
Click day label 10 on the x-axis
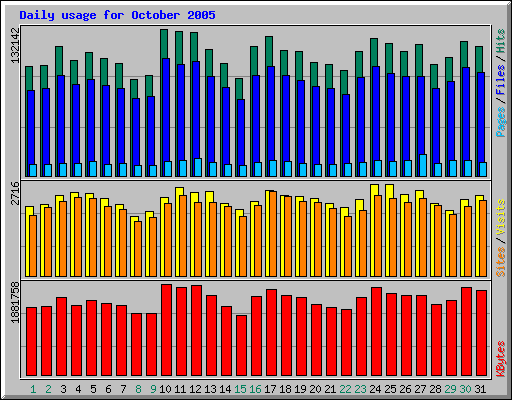[x=165, y=389]
